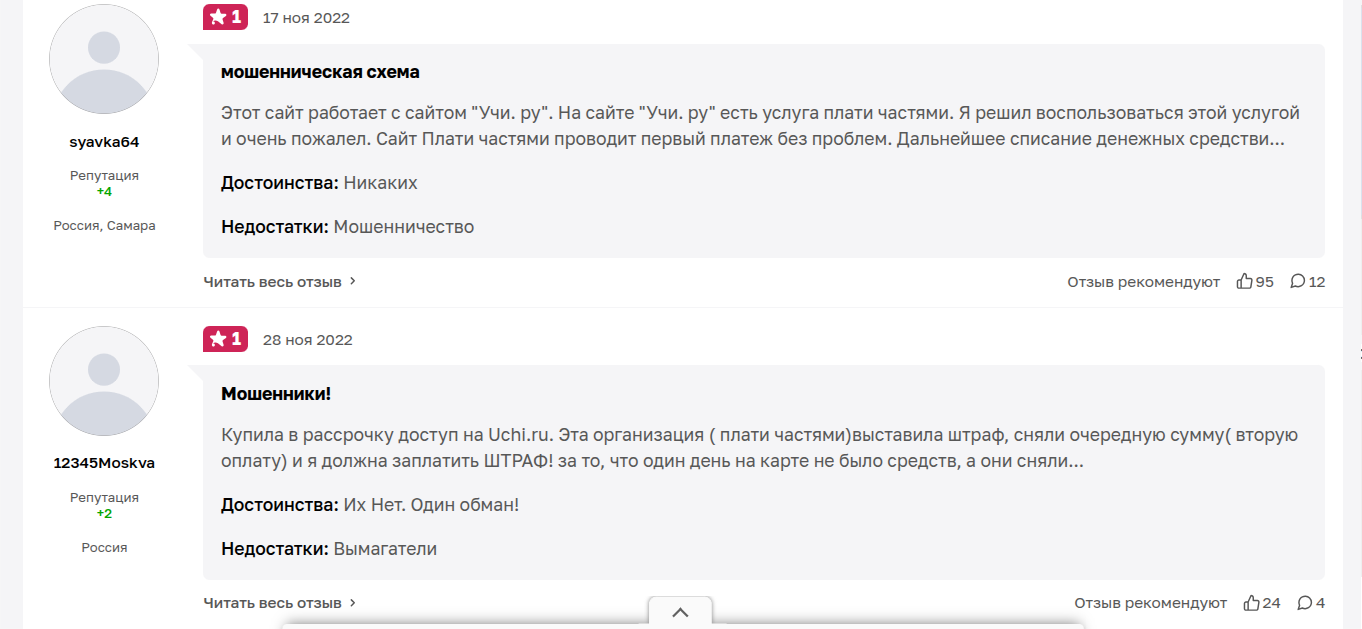Click the 'Отзыв рекомендуют' label on first review

click(1143, 281)
